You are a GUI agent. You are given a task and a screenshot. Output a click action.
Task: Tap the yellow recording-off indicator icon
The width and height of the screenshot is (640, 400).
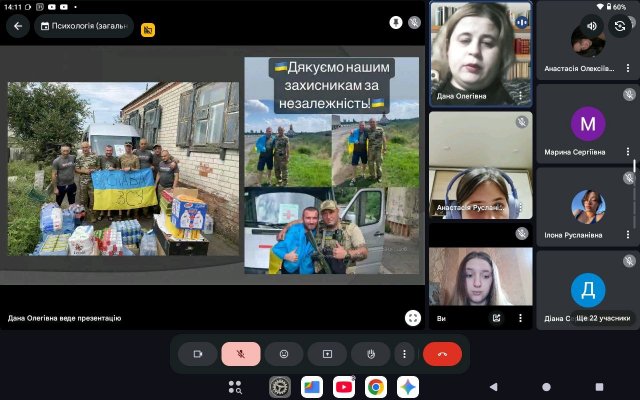(148, 30)
